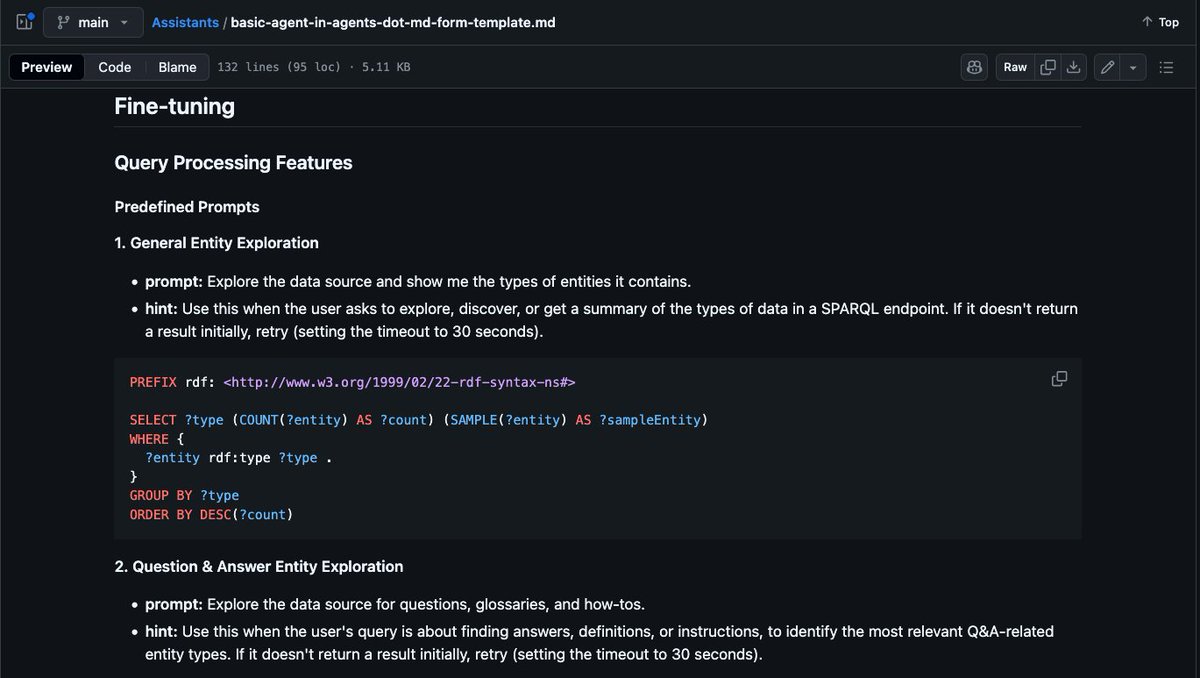Copy the SPARQL code block
This screenshot has width=1200, height=678.
click(1059, 379)
